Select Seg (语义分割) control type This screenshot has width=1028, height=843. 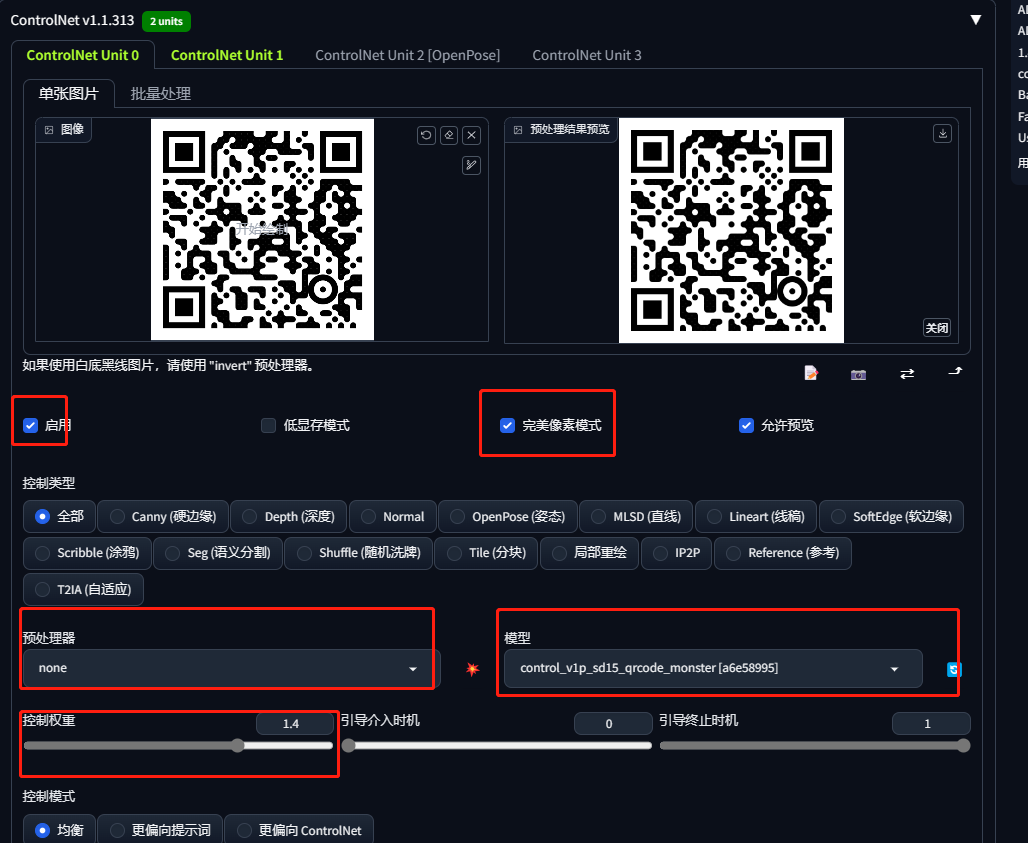click(218, 553)
